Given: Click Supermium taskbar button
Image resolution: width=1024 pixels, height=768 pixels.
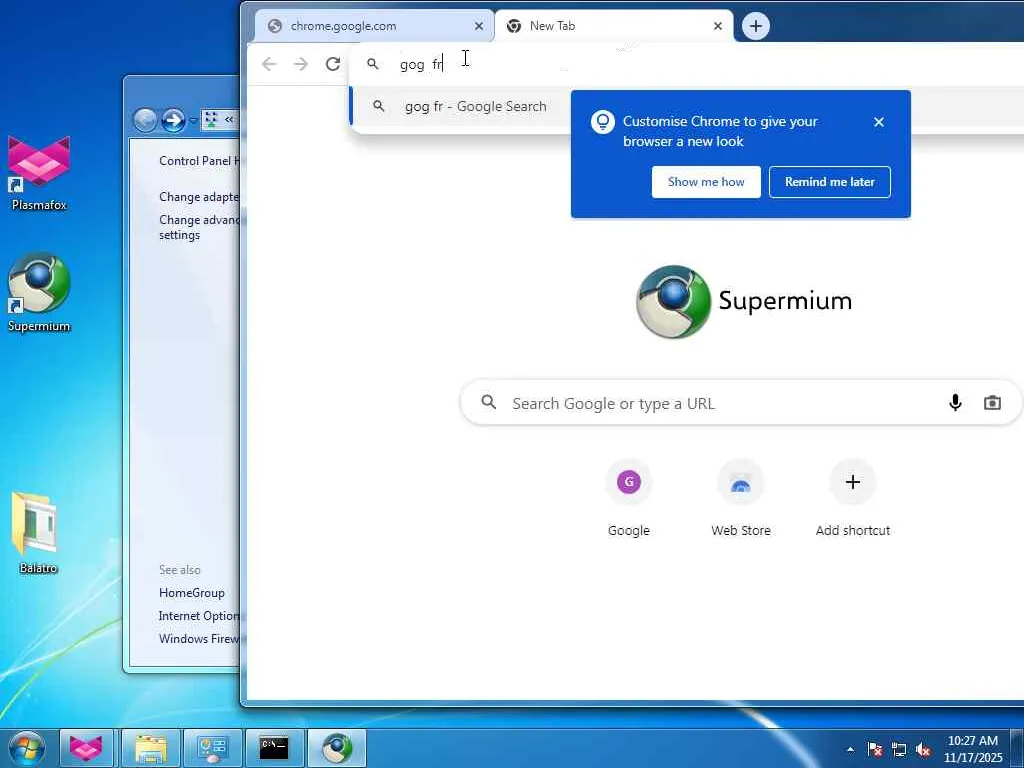Looking at the screenshot, I should point(337,748).
